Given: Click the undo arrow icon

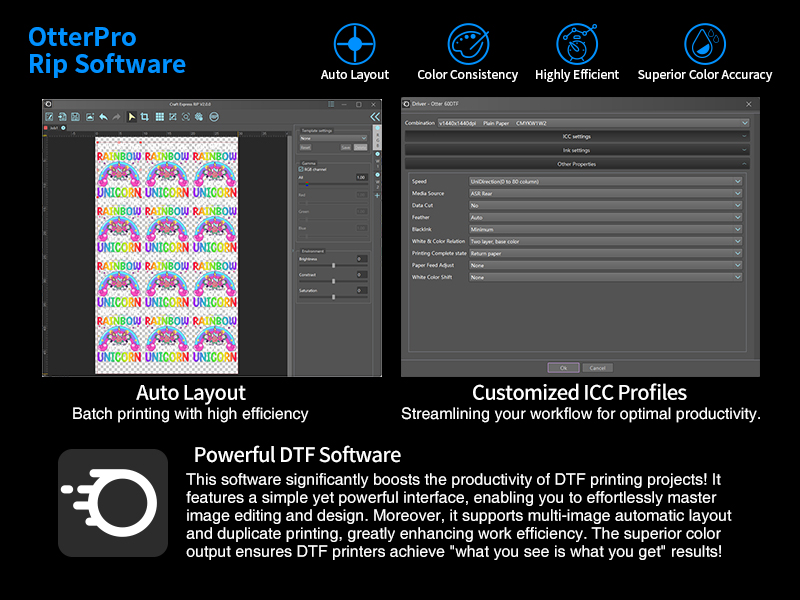Looking at the screenshot, I should pyautogui.click(x=103, y=117).
